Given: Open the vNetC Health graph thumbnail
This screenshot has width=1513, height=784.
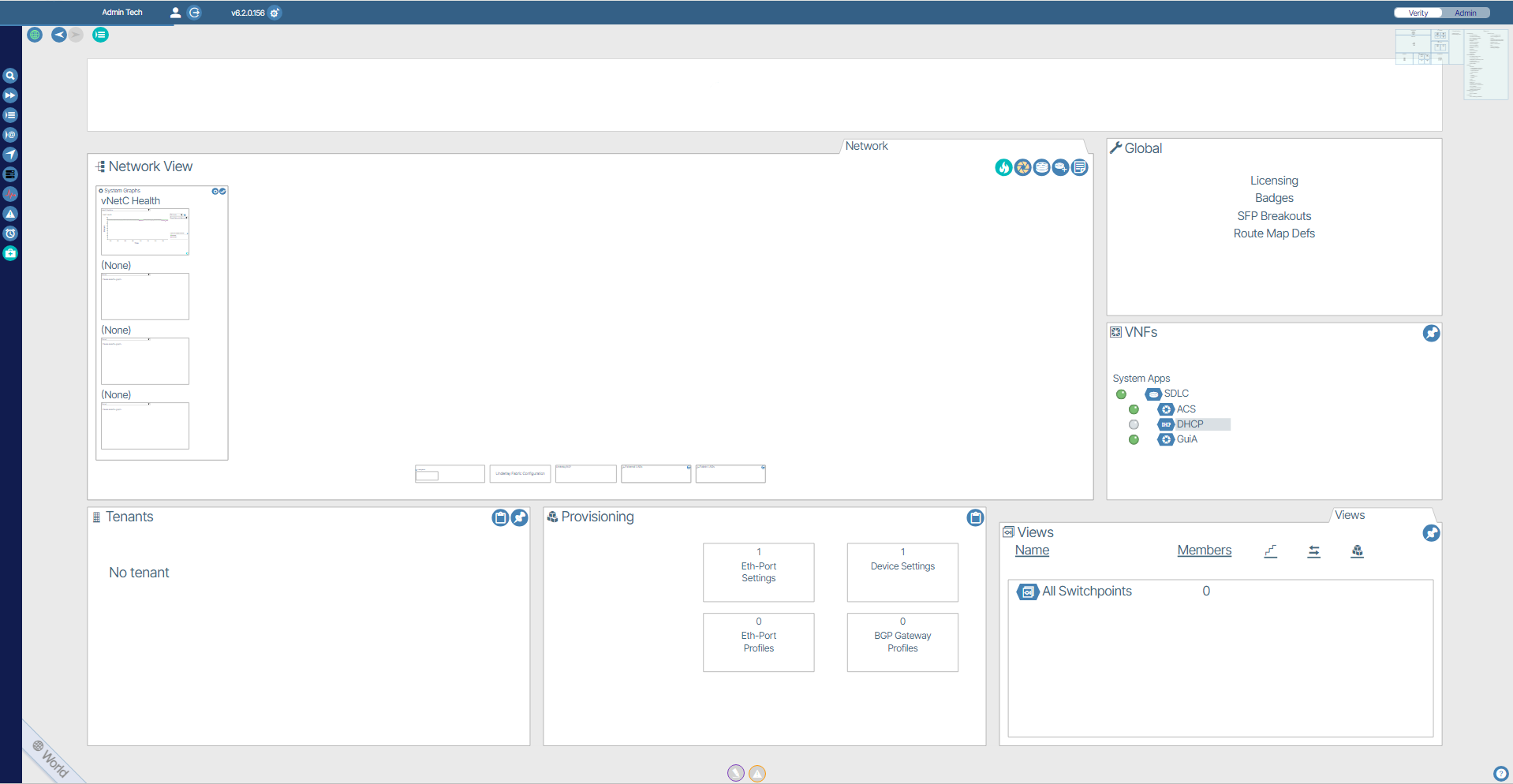Looking at the screenshot, I should tap(145, 231).
